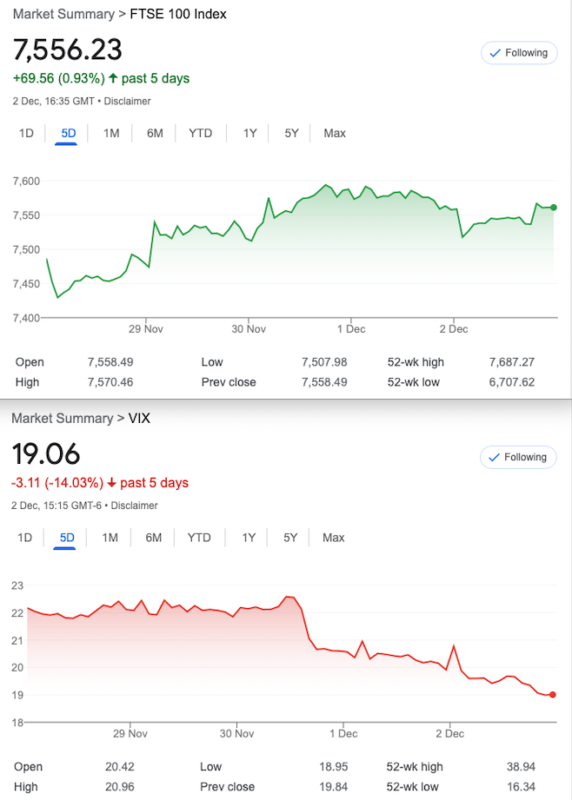Select 1M tab in FTSE 100 chart

click(x=111, y=133)
